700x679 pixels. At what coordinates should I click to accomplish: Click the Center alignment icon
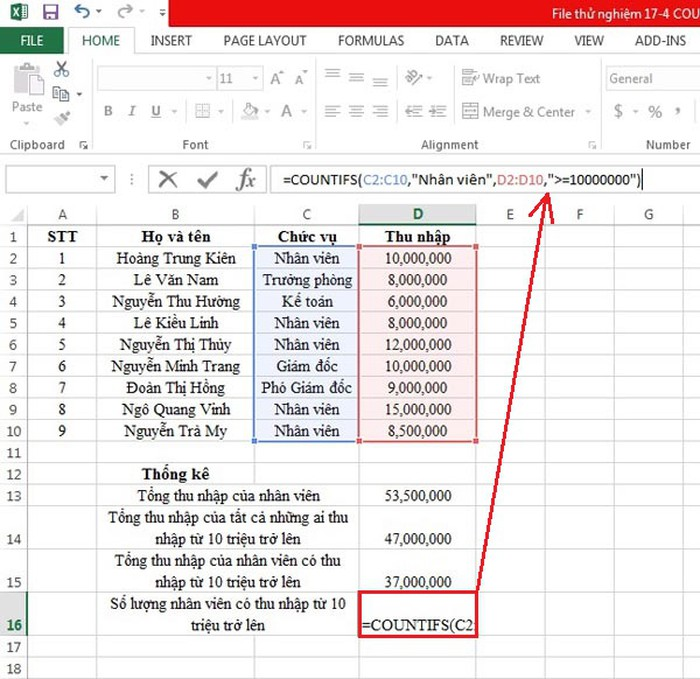point(356,111)
